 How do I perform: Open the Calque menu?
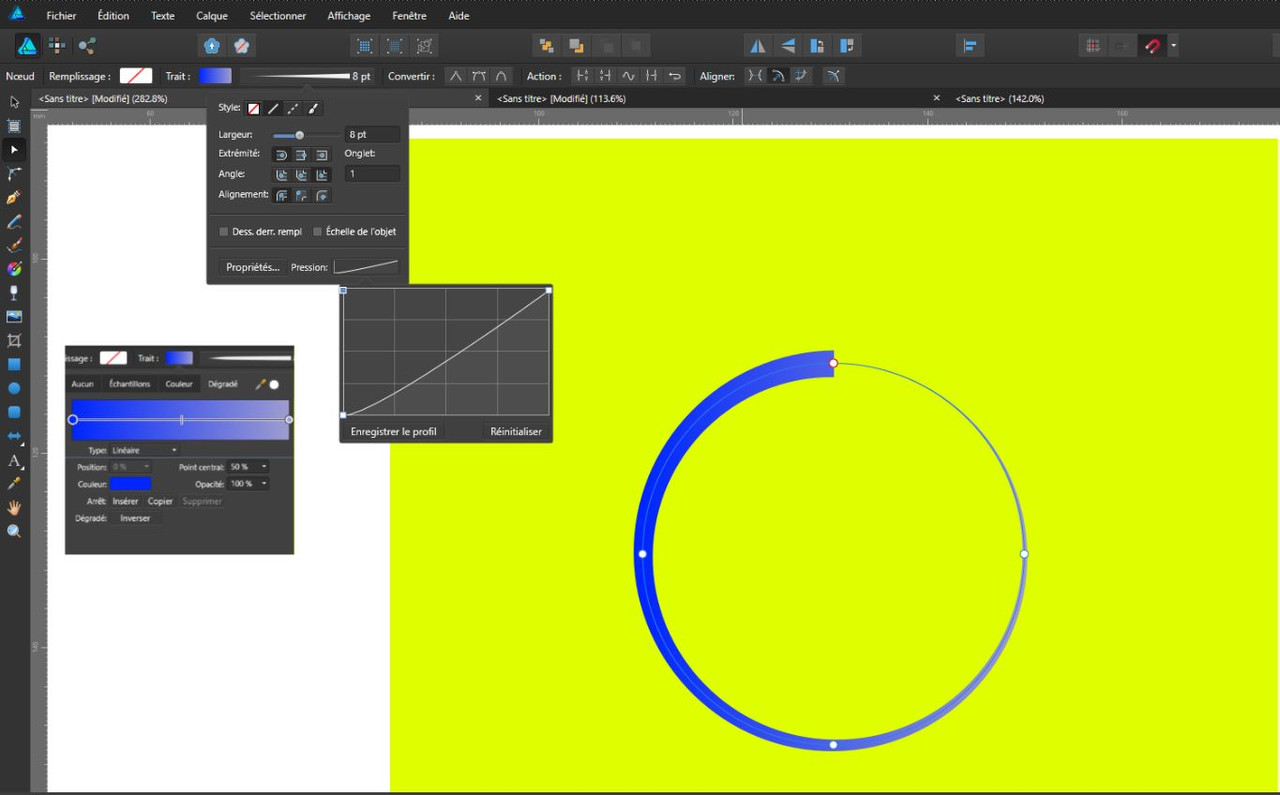pos(212,16)
